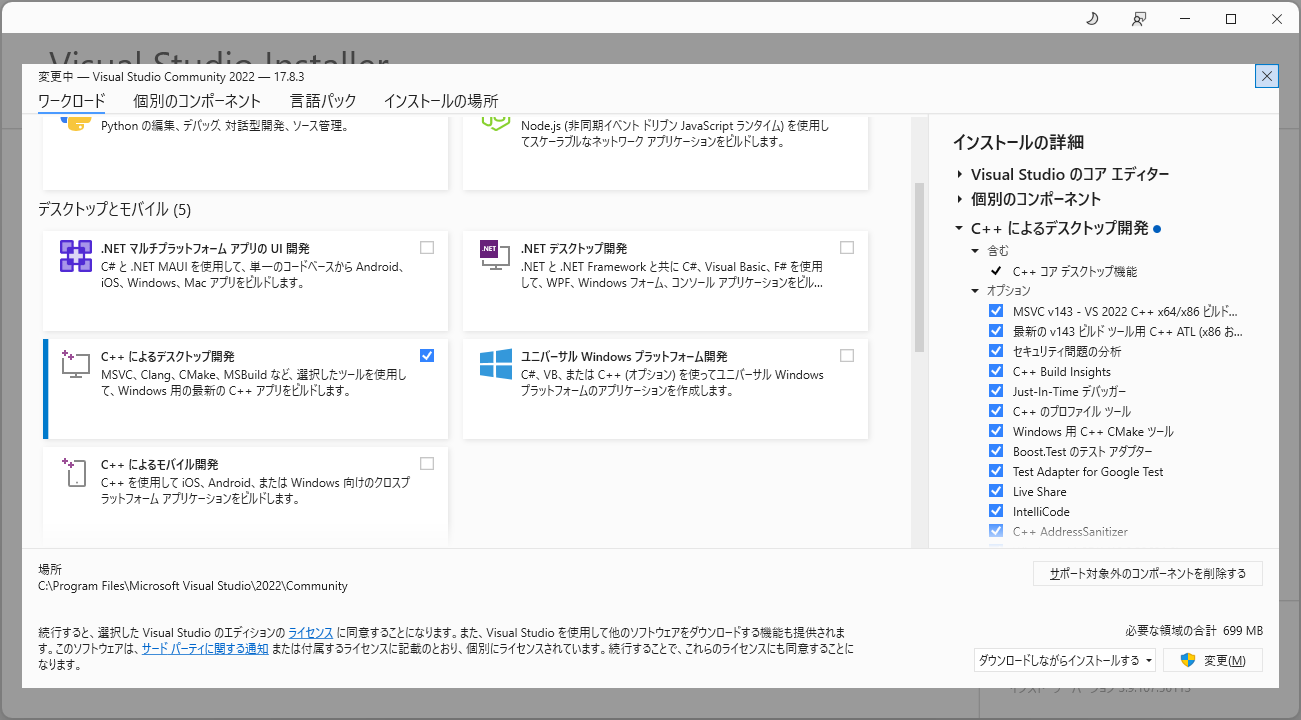Enable the .NET デスクトップ開発 workload checkbox

(847, 247)
